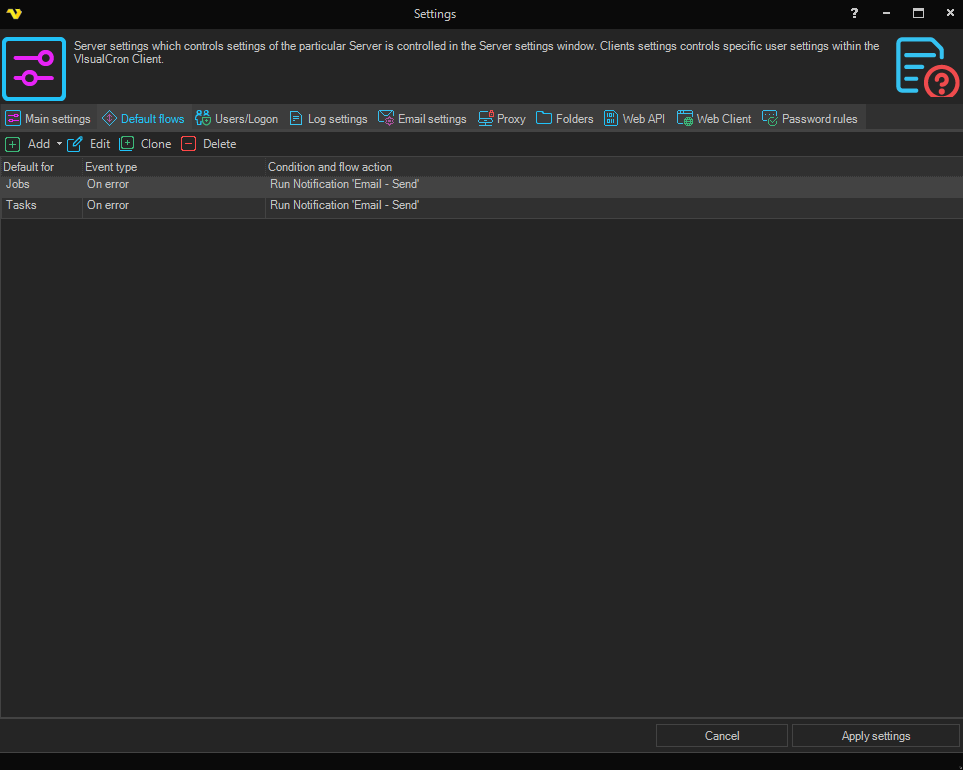Select the Main settings tab

[48, 119]
